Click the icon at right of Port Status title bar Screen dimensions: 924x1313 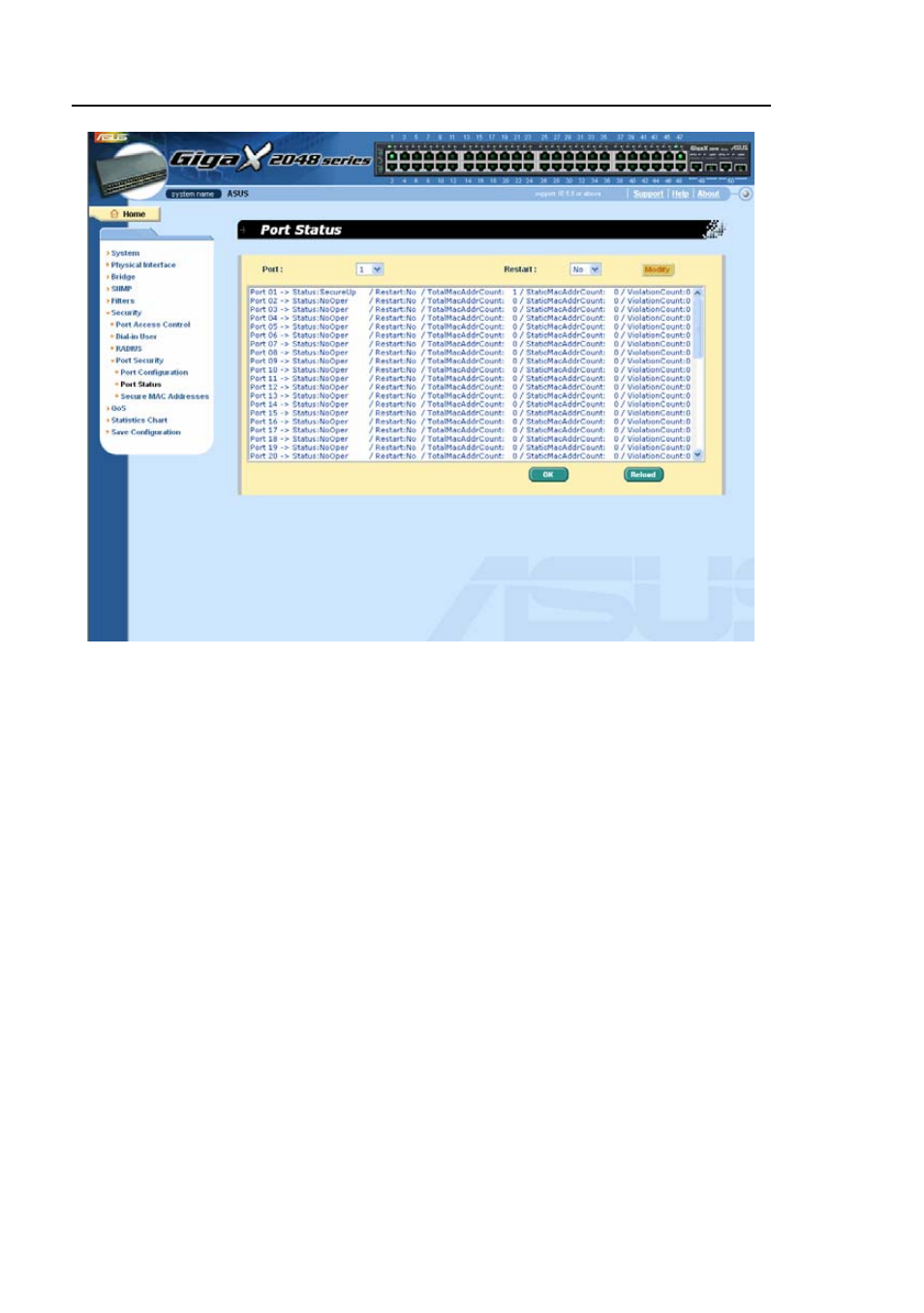[x=714, y=230]
